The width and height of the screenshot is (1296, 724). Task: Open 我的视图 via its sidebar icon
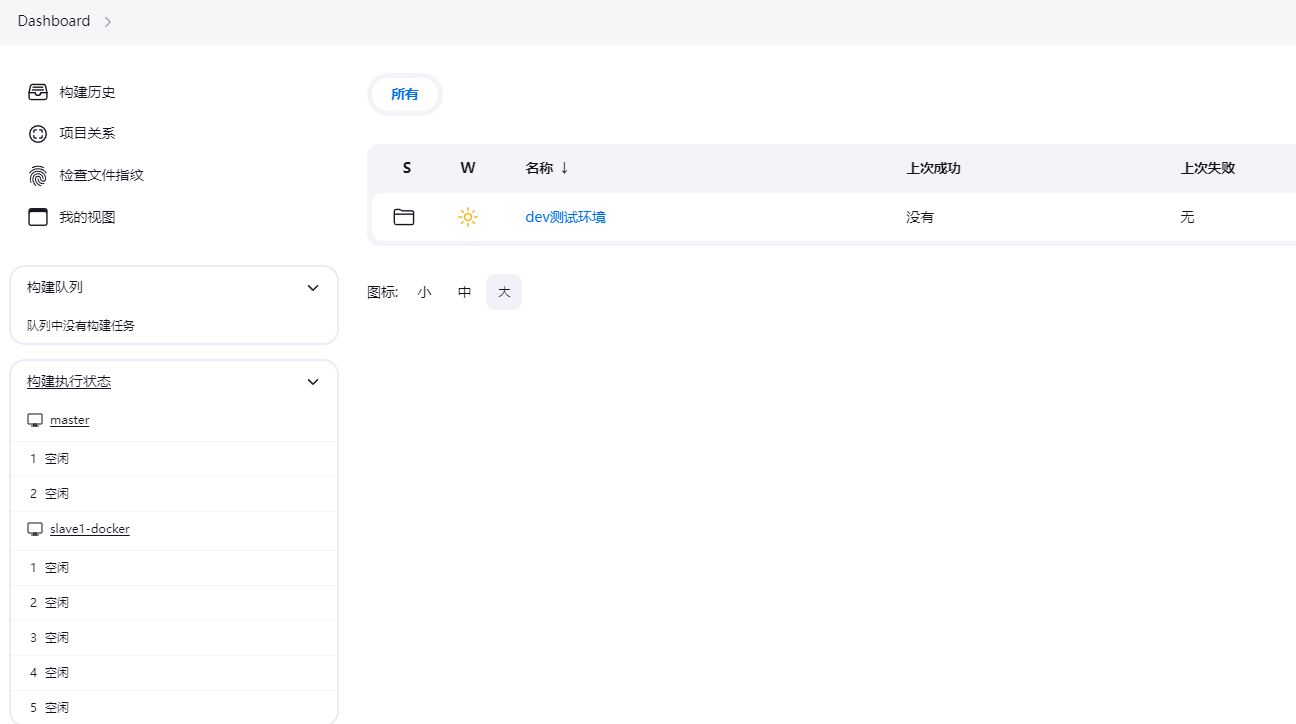point(37,216)
